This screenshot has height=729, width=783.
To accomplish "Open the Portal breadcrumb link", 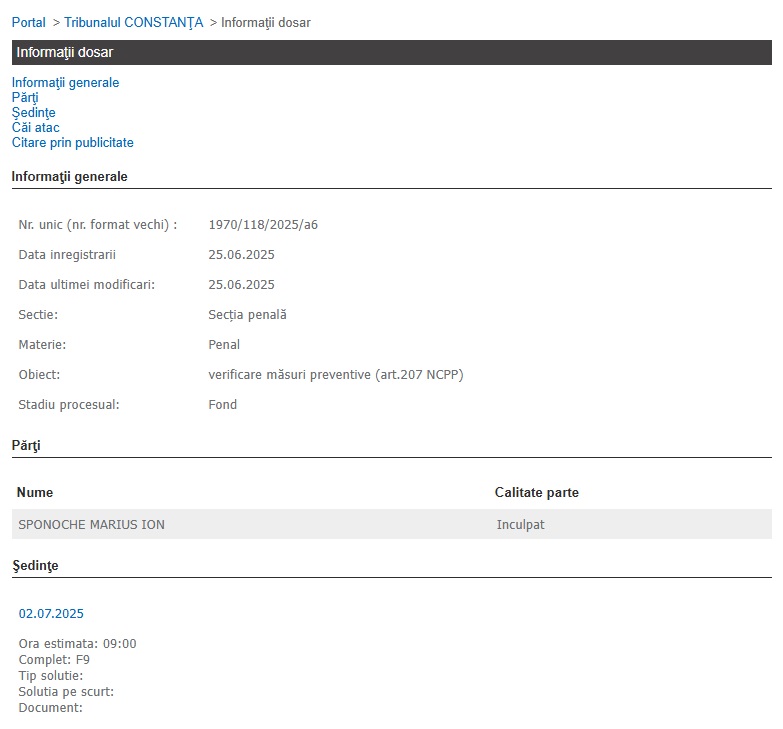I will (x=28, y=22).
